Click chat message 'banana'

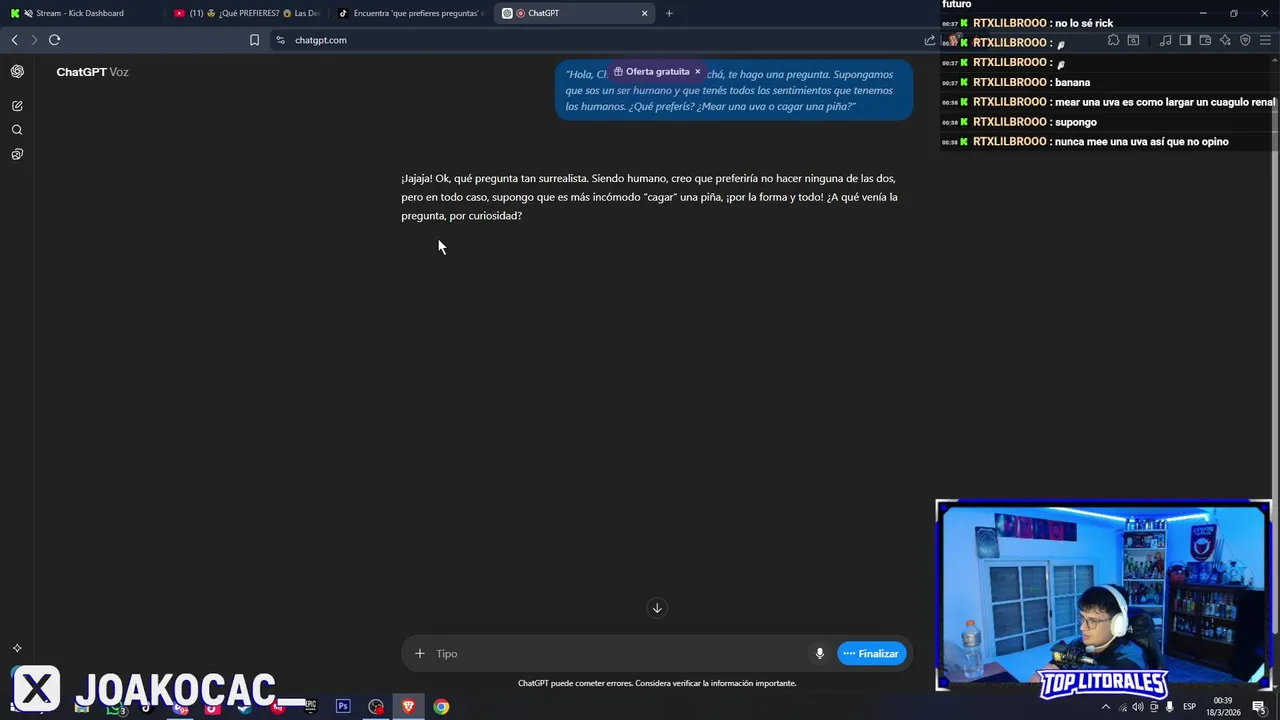1072,82
